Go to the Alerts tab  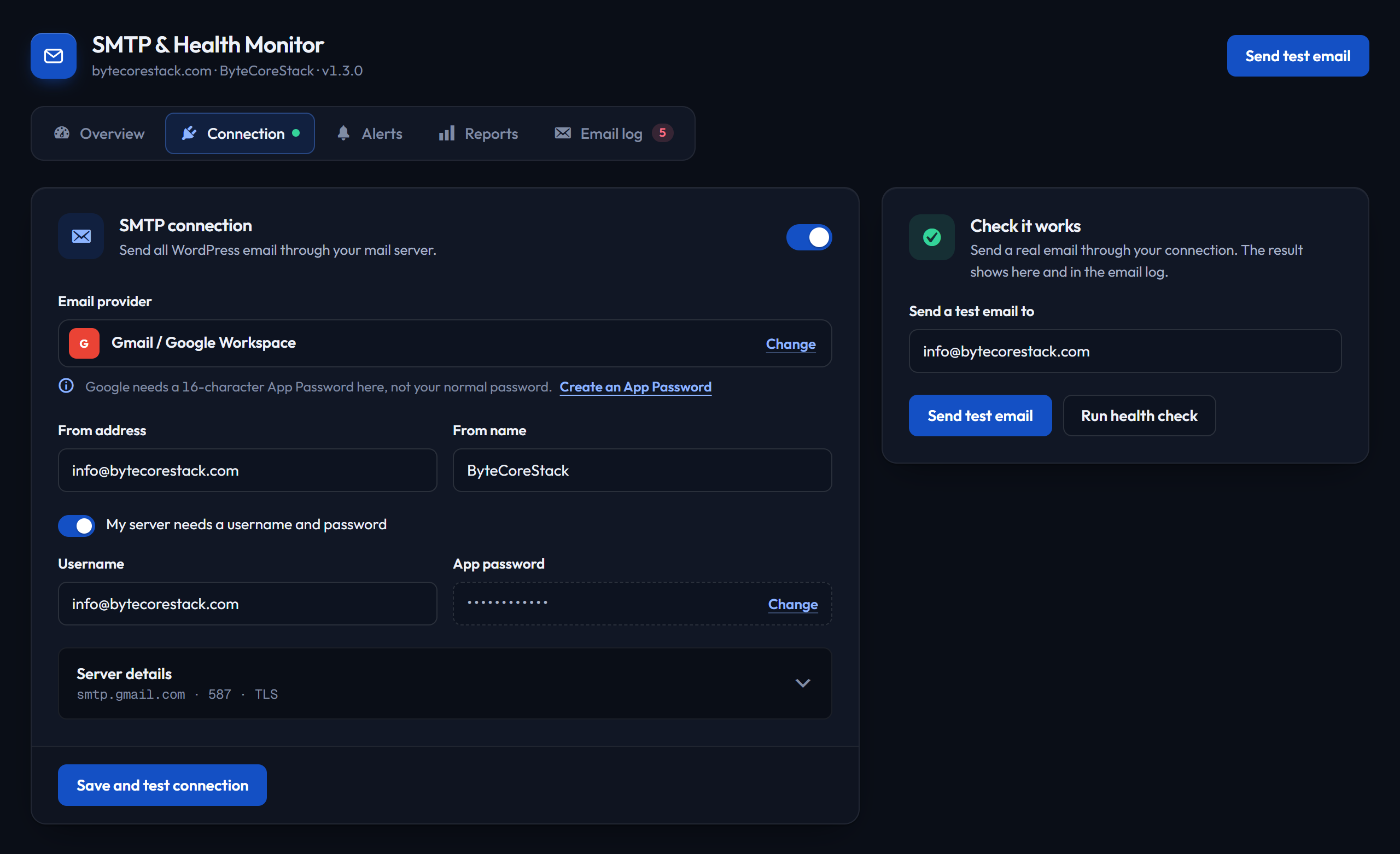coord(369,133)
